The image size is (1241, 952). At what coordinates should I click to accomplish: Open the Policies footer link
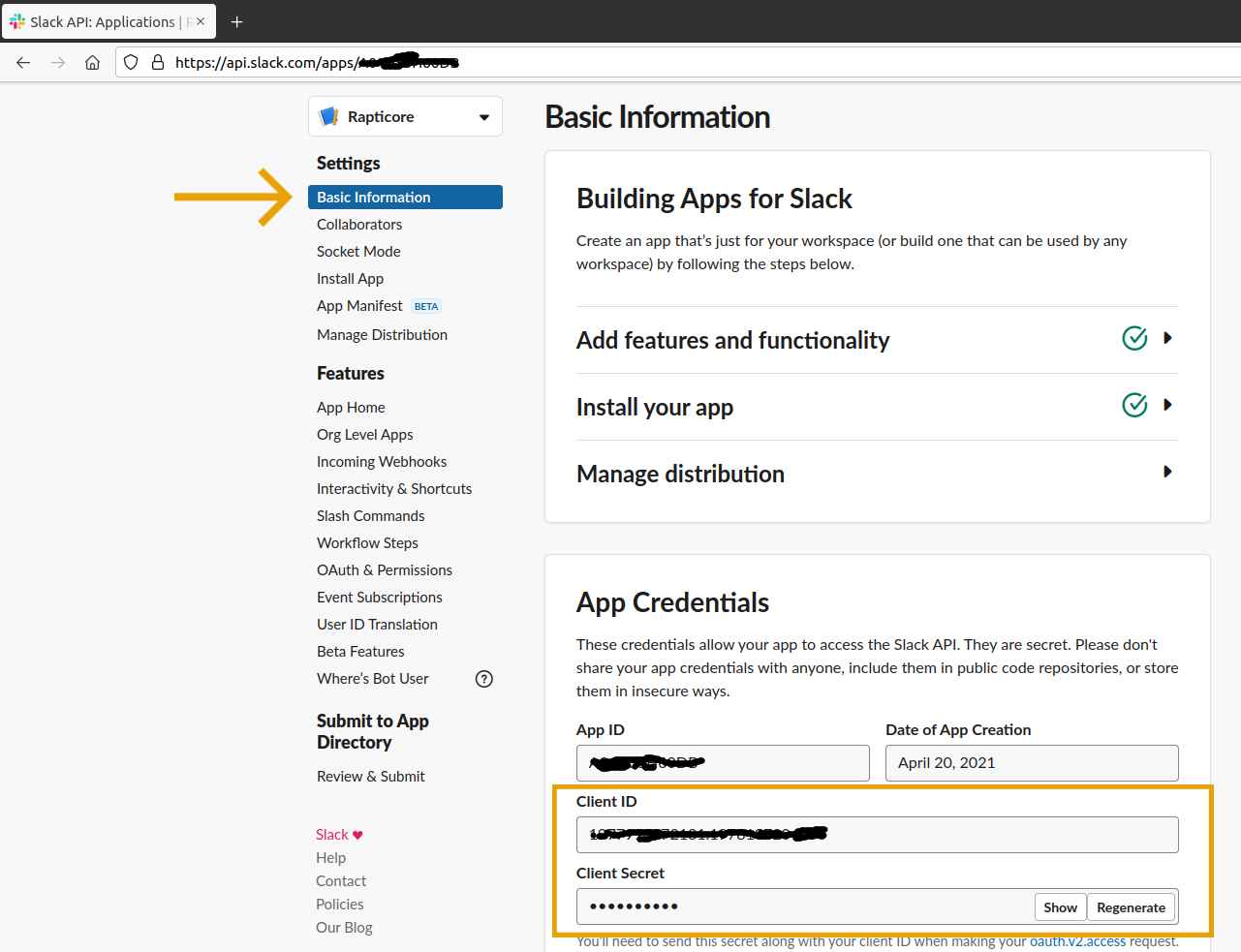(340, 905)
